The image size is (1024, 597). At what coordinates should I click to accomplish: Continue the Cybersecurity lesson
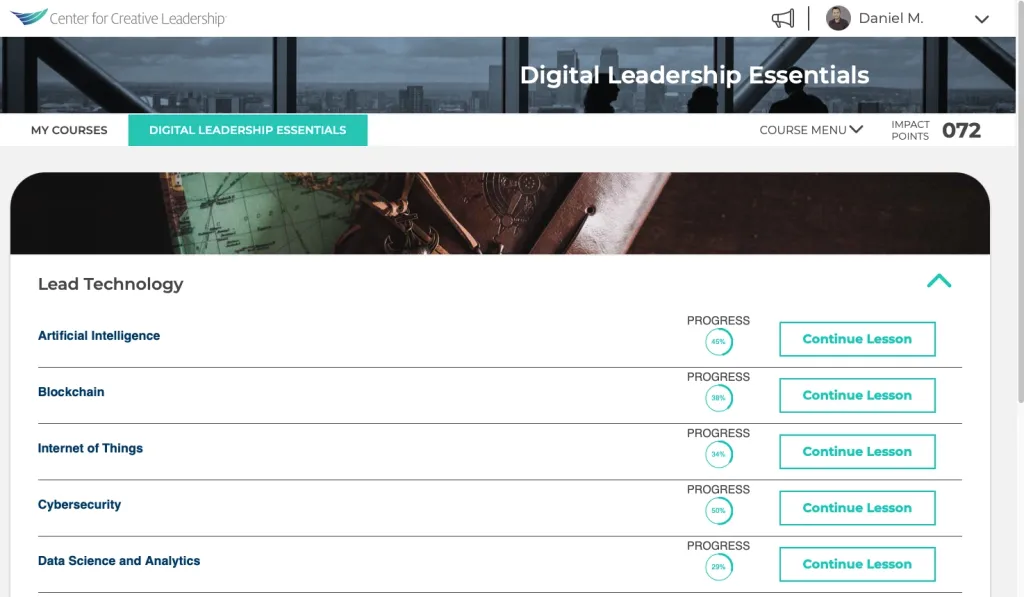coord(857,508)
